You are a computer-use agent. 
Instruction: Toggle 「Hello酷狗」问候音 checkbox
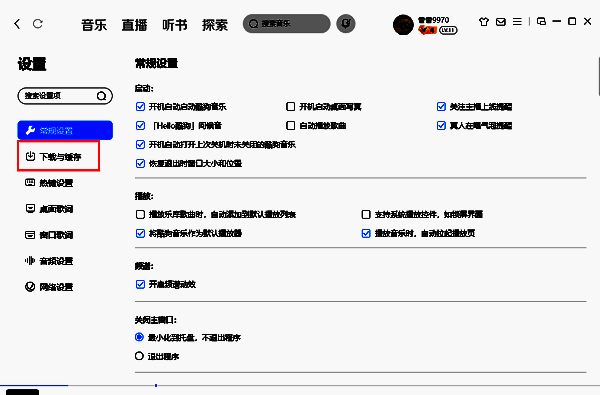tap(140, 126)
